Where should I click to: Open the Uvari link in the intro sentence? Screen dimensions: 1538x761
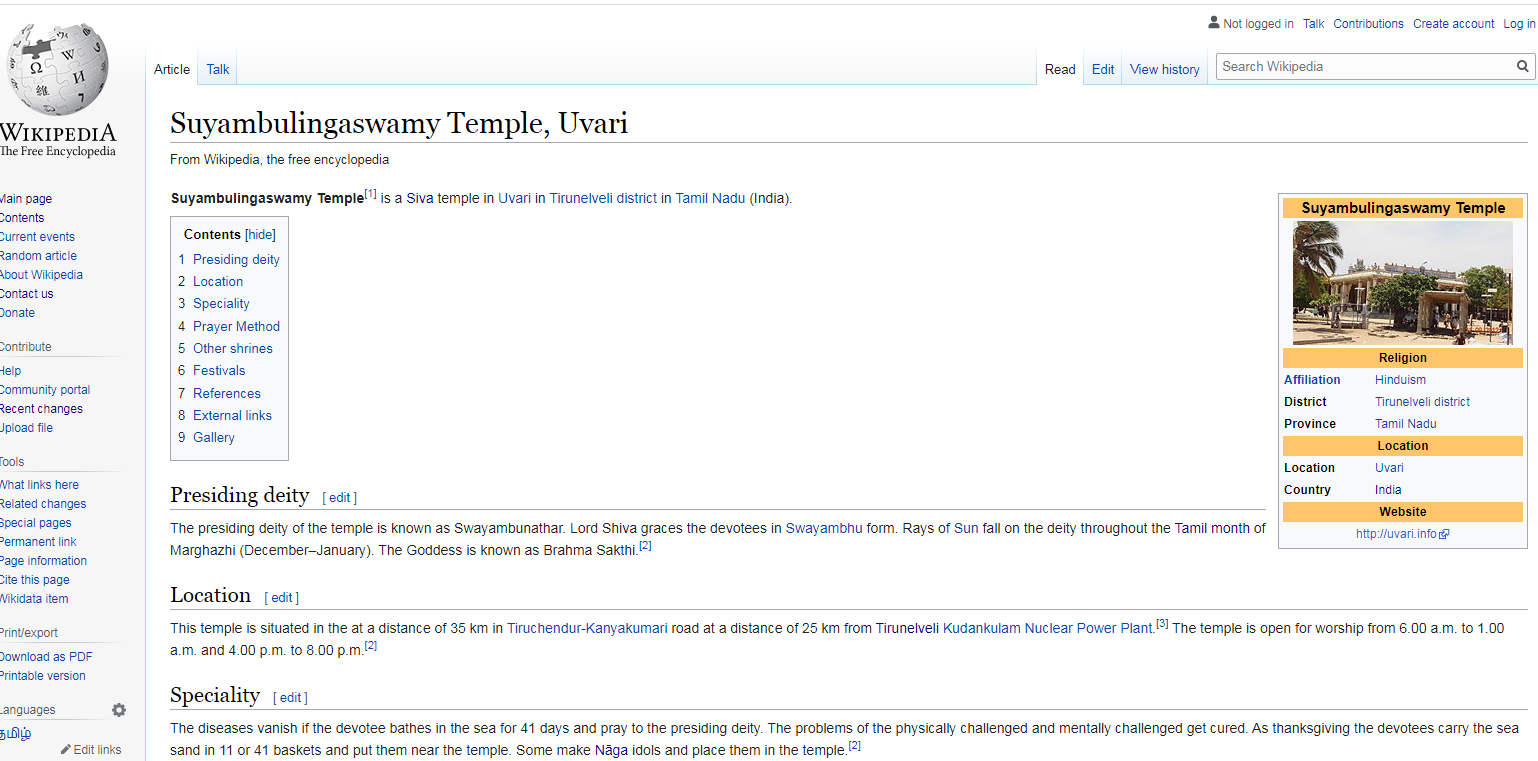(514, 198)
